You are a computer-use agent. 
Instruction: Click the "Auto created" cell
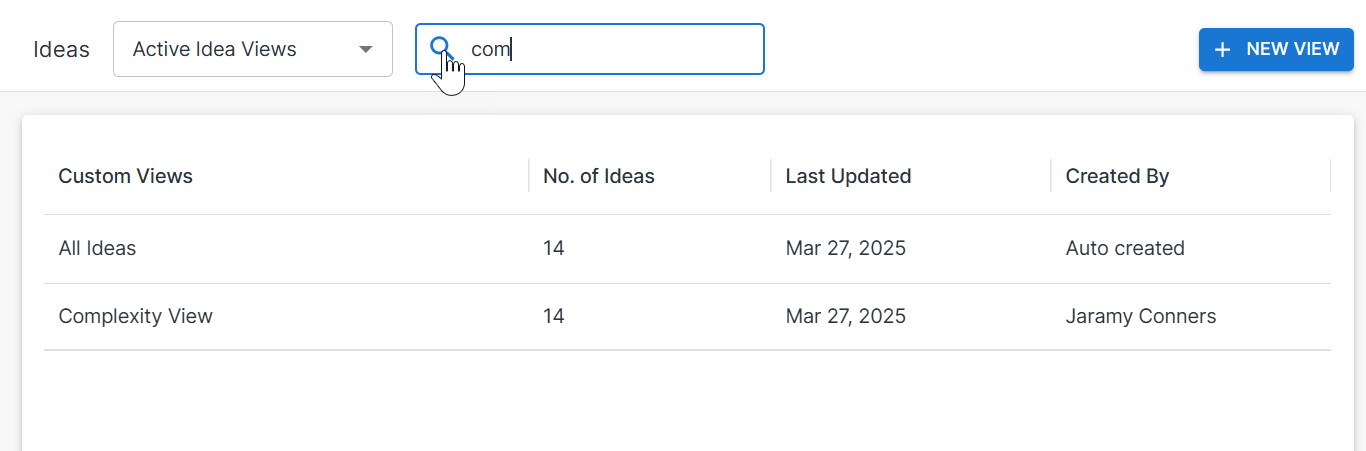tap(1125, 248)
